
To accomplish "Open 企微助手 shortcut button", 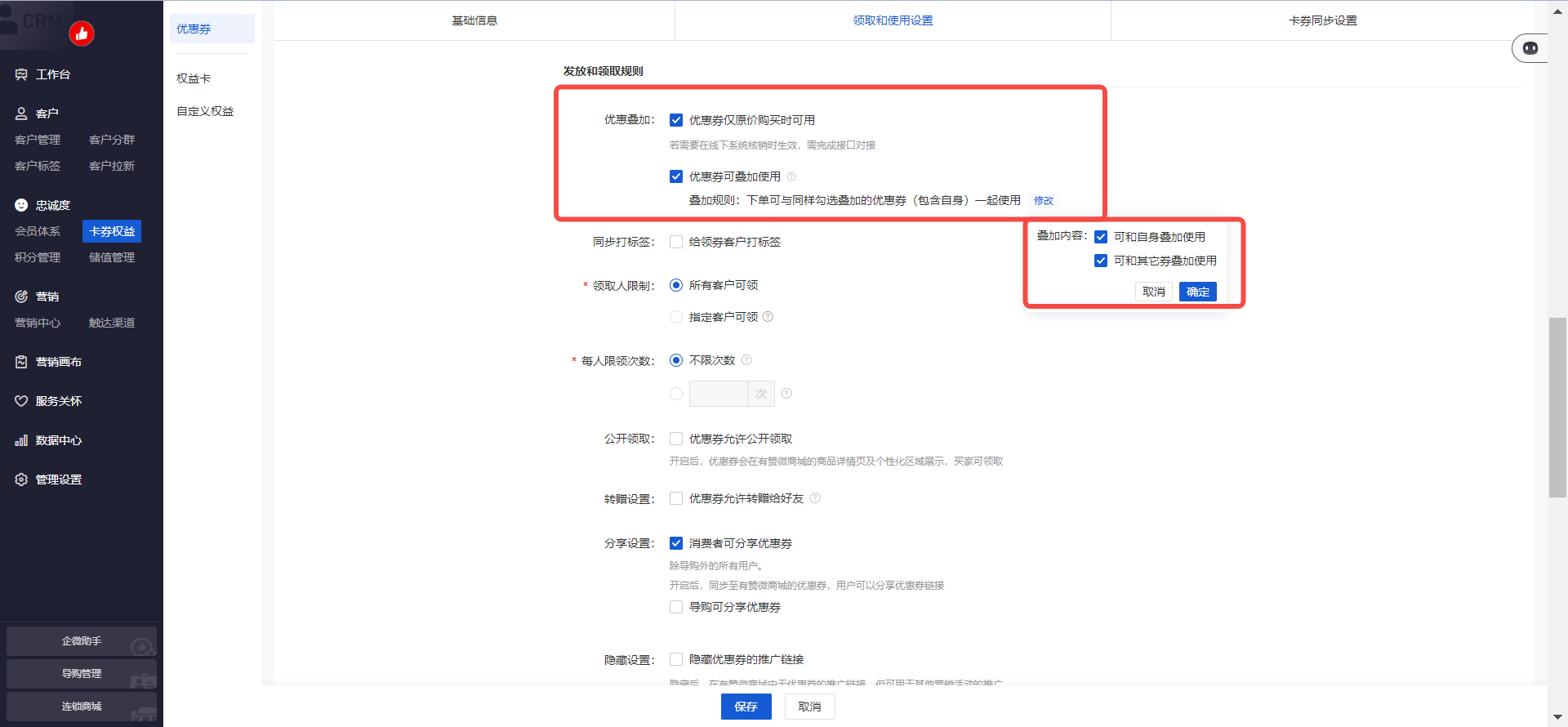I will tap(82, 641).
